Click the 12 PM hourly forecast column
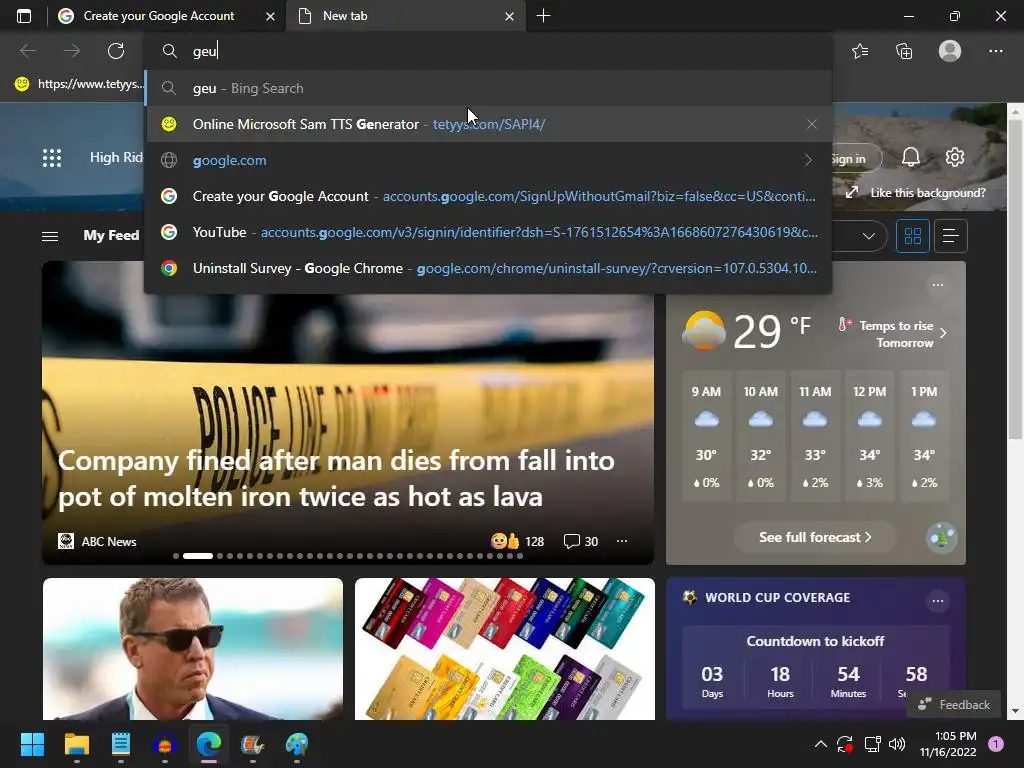Image resolution: width=1024 pixels, height=768 pixels. 869,436
